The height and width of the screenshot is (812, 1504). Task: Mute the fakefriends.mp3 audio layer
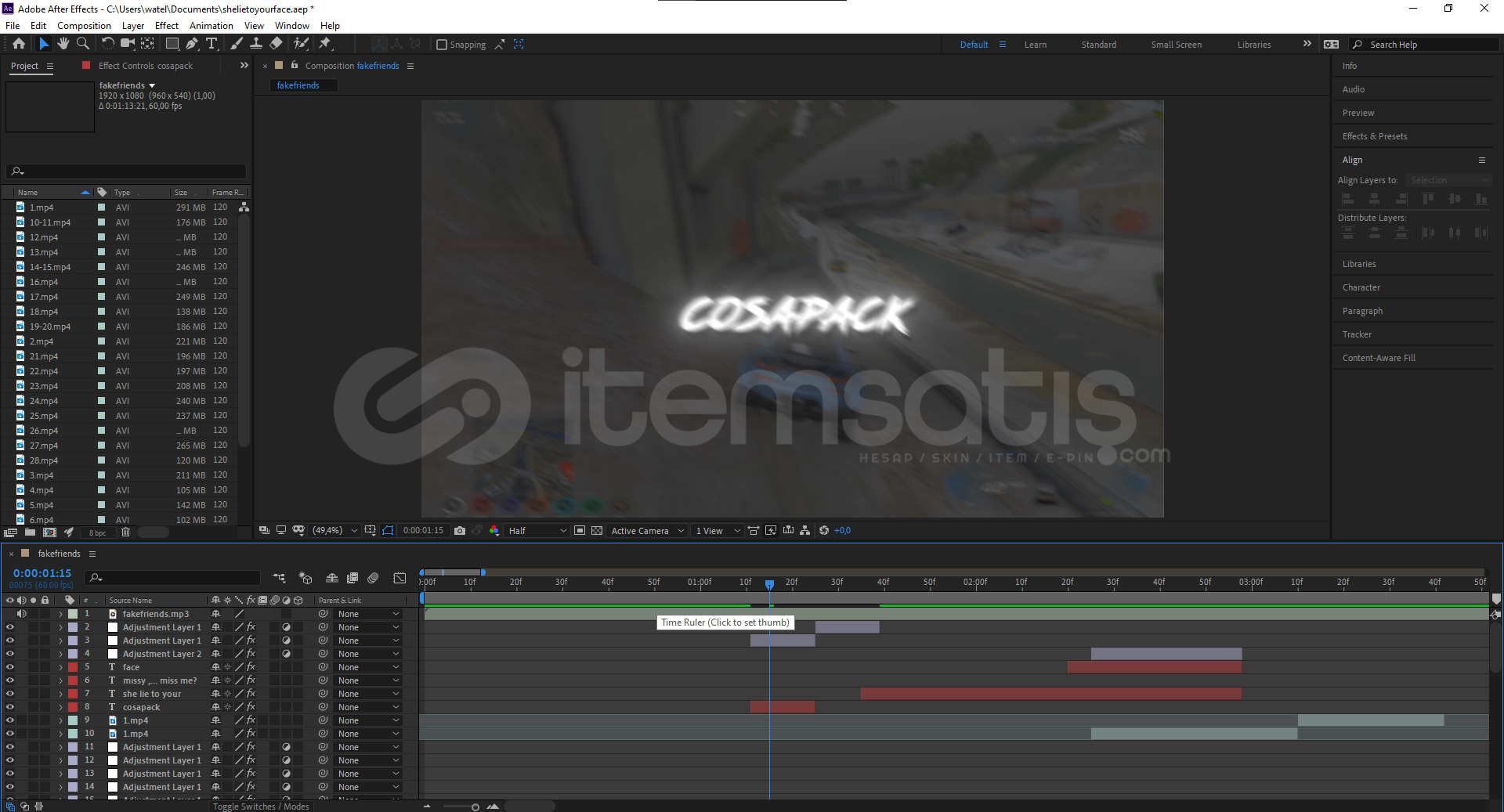[22, 614]
